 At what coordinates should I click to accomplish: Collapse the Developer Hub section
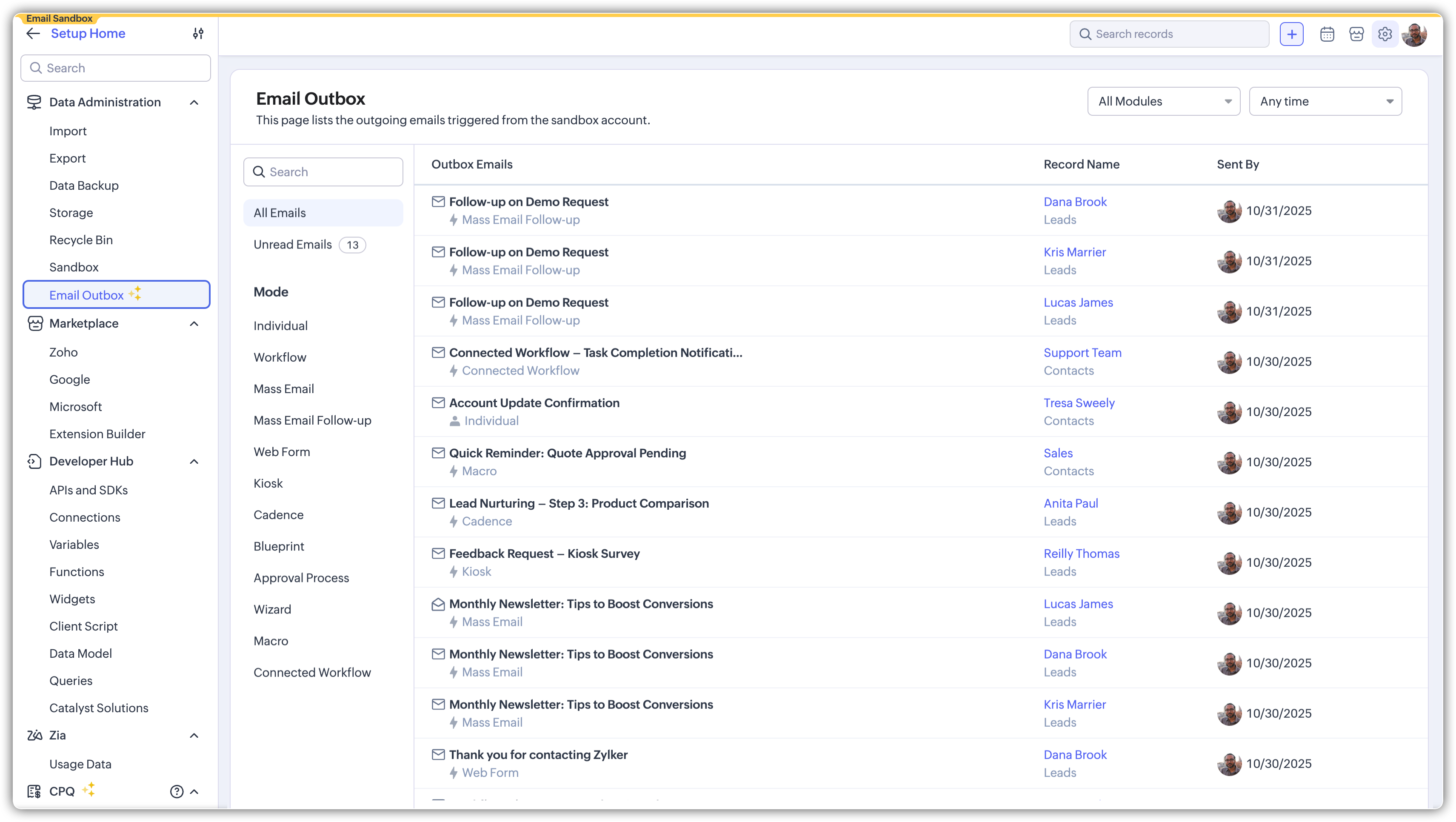(x=194, y=461)
